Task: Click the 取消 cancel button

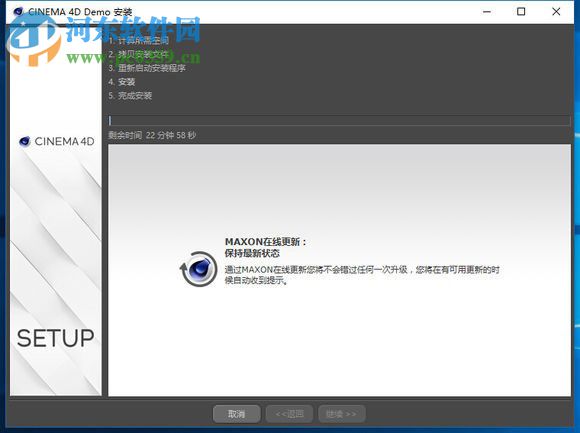Action: click(237, 414)
